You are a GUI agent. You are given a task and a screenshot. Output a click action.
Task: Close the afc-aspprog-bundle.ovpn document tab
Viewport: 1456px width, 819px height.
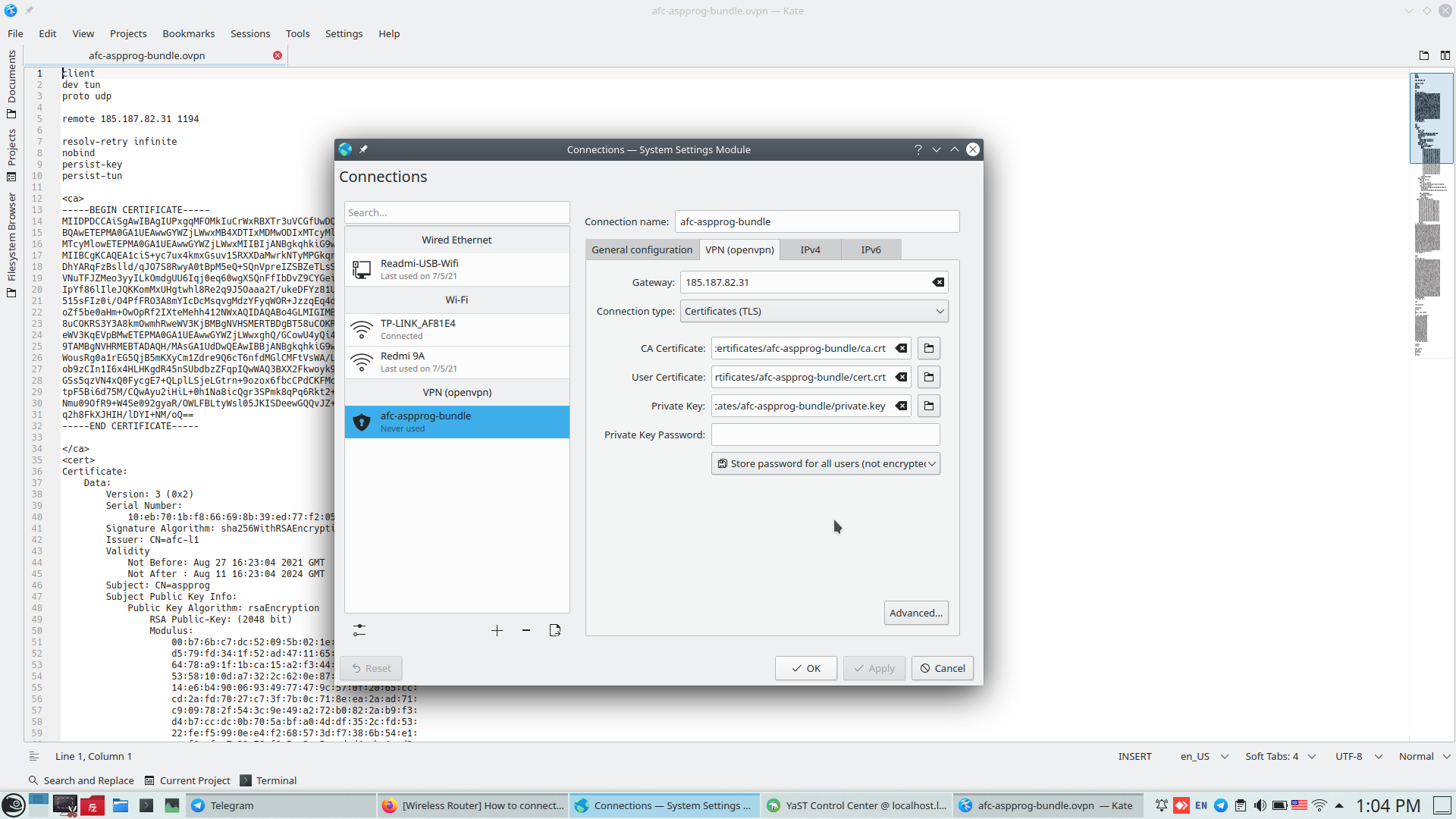pos(278,55)
